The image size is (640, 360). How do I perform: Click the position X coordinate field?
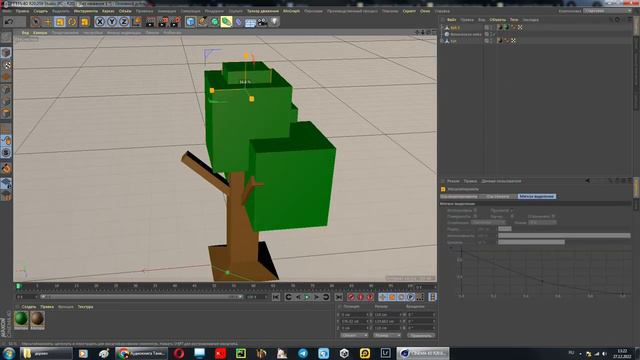coord(355,315)
